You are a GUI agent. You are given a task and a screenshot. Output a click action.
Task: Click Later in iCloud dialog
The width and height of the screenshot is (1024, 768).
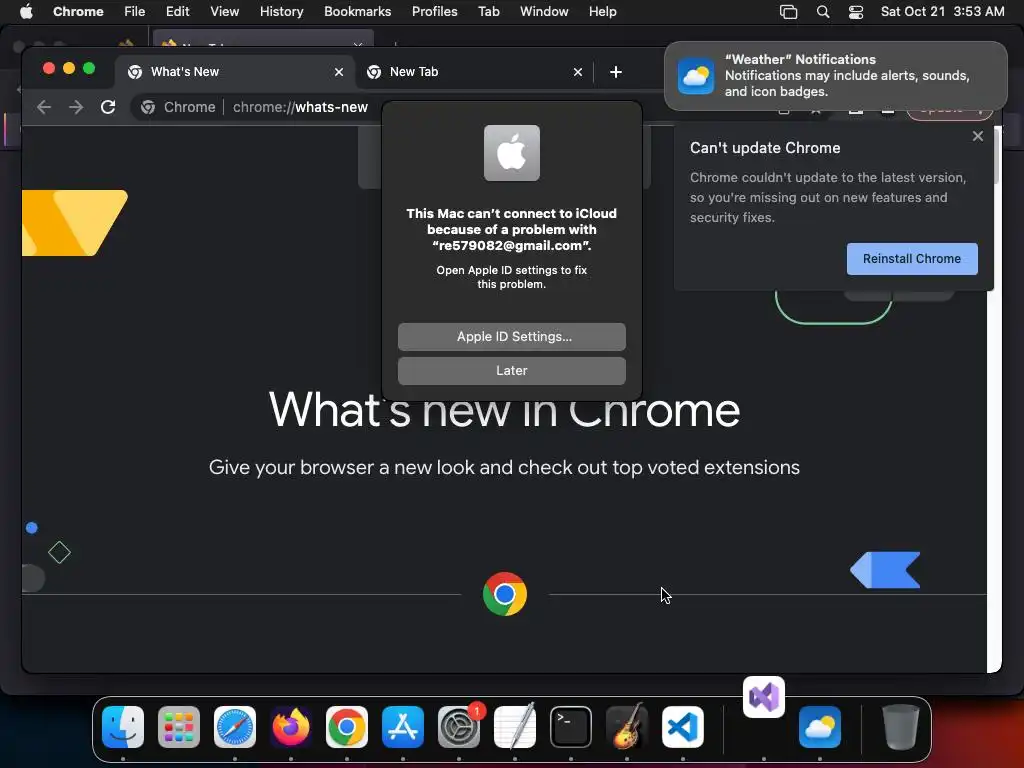[x=511, y=371]
